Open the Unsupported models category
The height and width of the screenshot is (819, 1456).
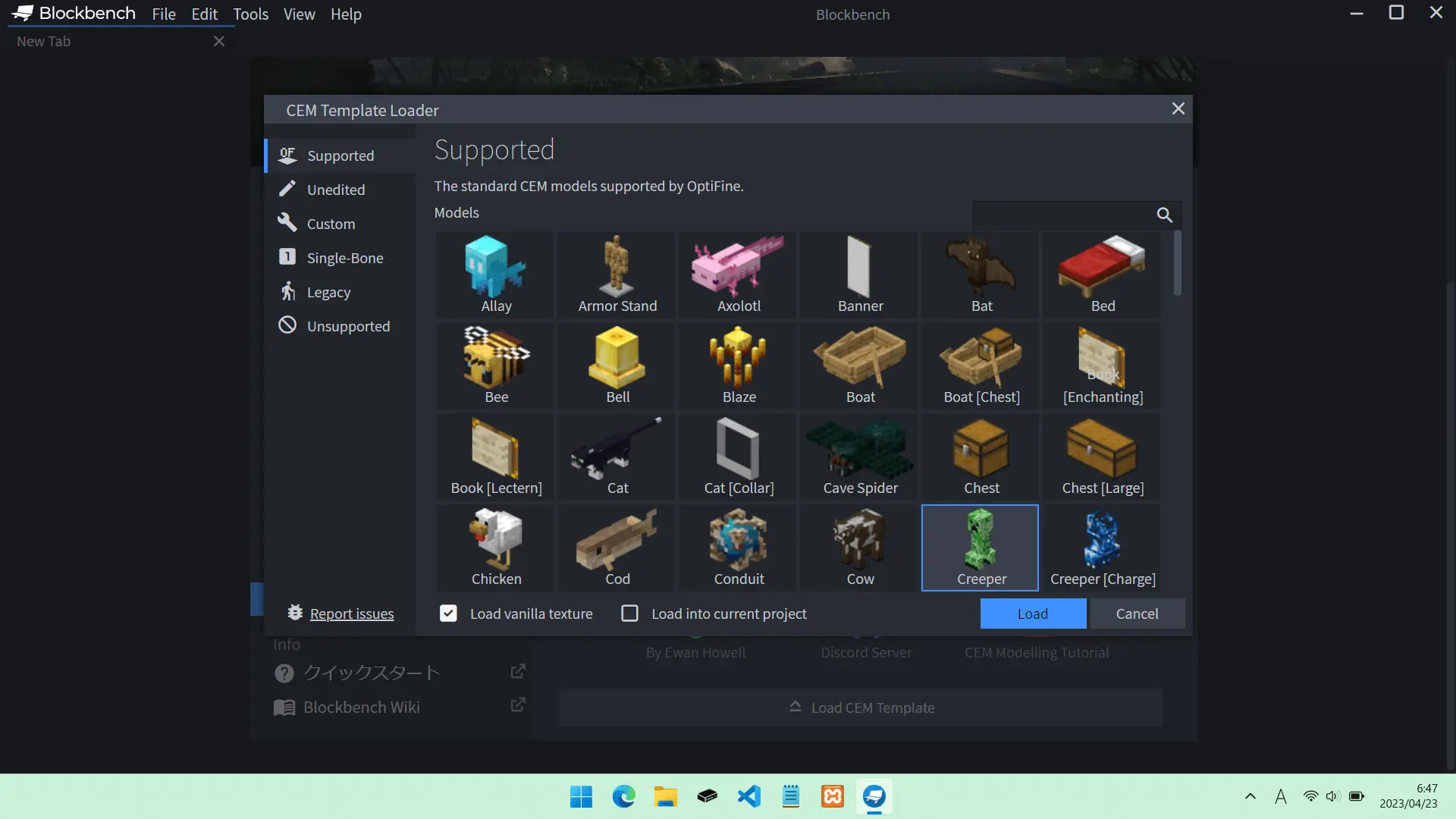pyautogui.click(x=348, y=326)
